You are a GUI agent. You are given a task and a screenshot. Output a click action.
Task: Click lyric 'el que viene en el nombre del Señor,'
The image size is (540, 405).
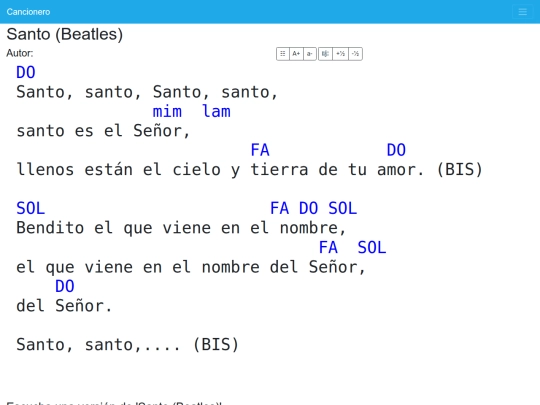pos(191,267)
